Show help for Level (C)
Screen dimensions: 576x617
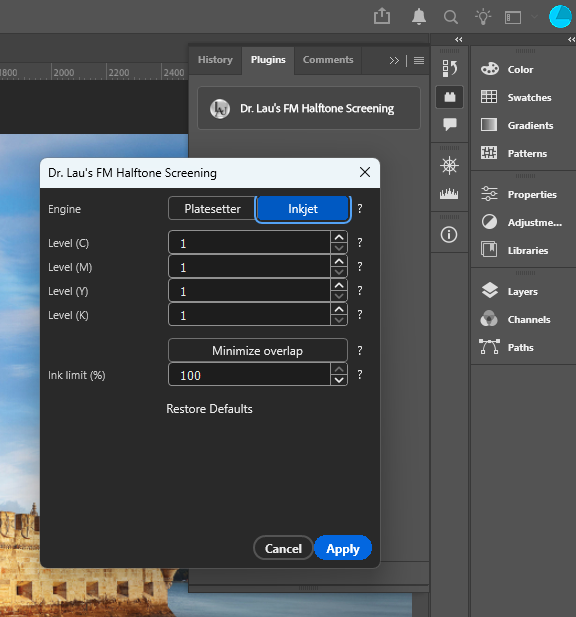pos(360,242)
